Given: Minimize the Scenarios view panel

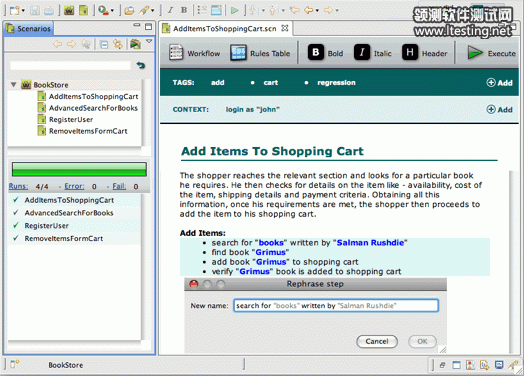Looking at the screenshot, I should coord(137,25).
